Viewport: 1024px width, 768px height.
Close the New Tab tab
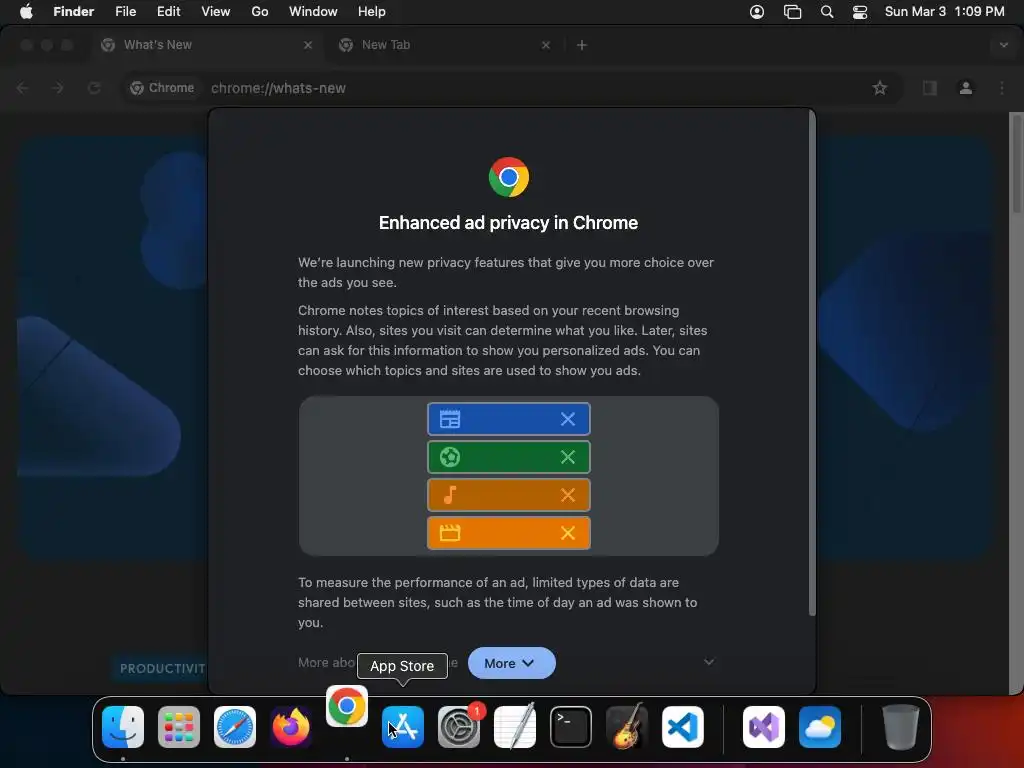click(546, 45)
